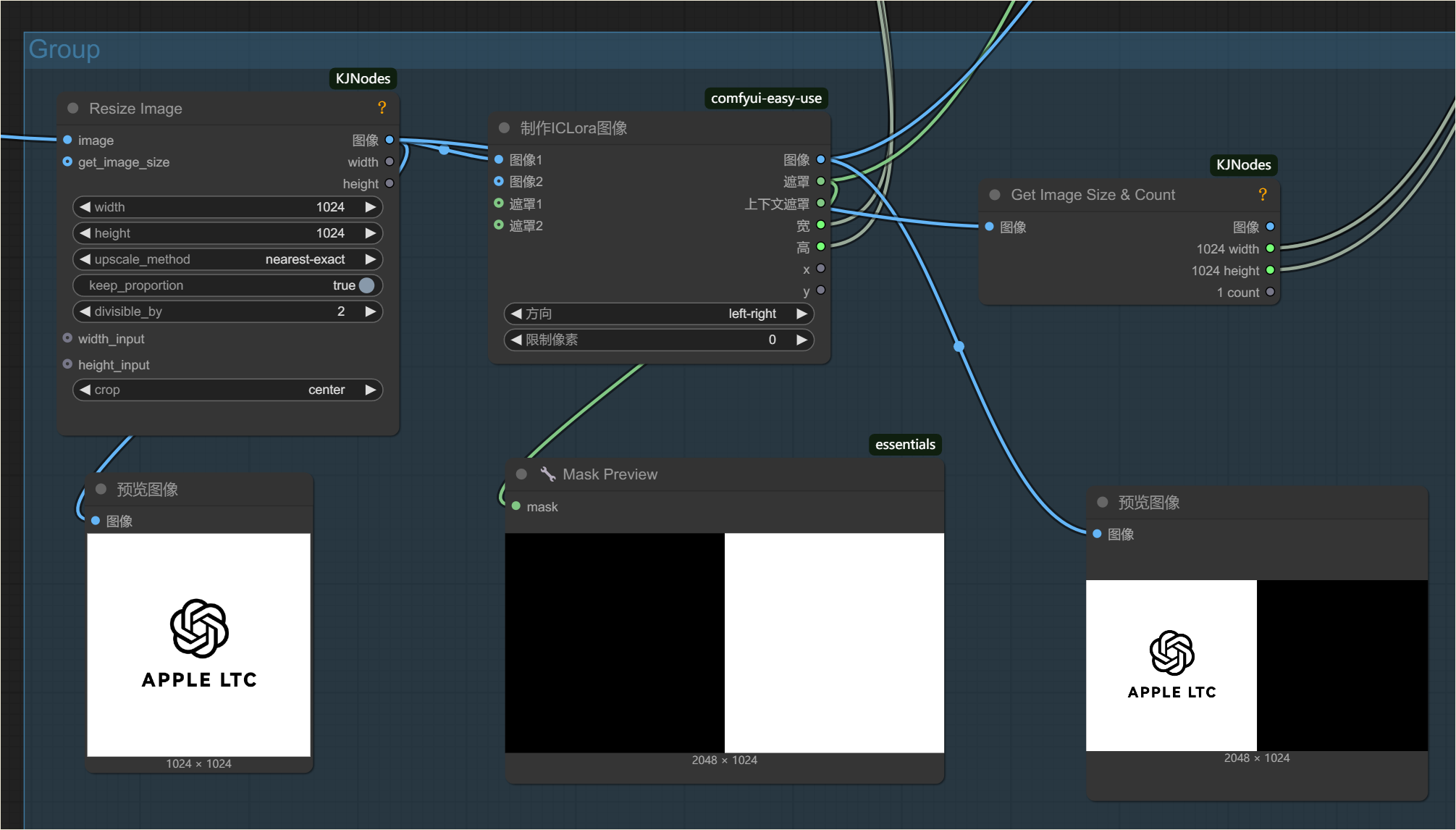Collapse Get Image Size & Count node dot
Image resolution: width=1456 pixels, height=830 pixels.
click(x=995, y=194)
